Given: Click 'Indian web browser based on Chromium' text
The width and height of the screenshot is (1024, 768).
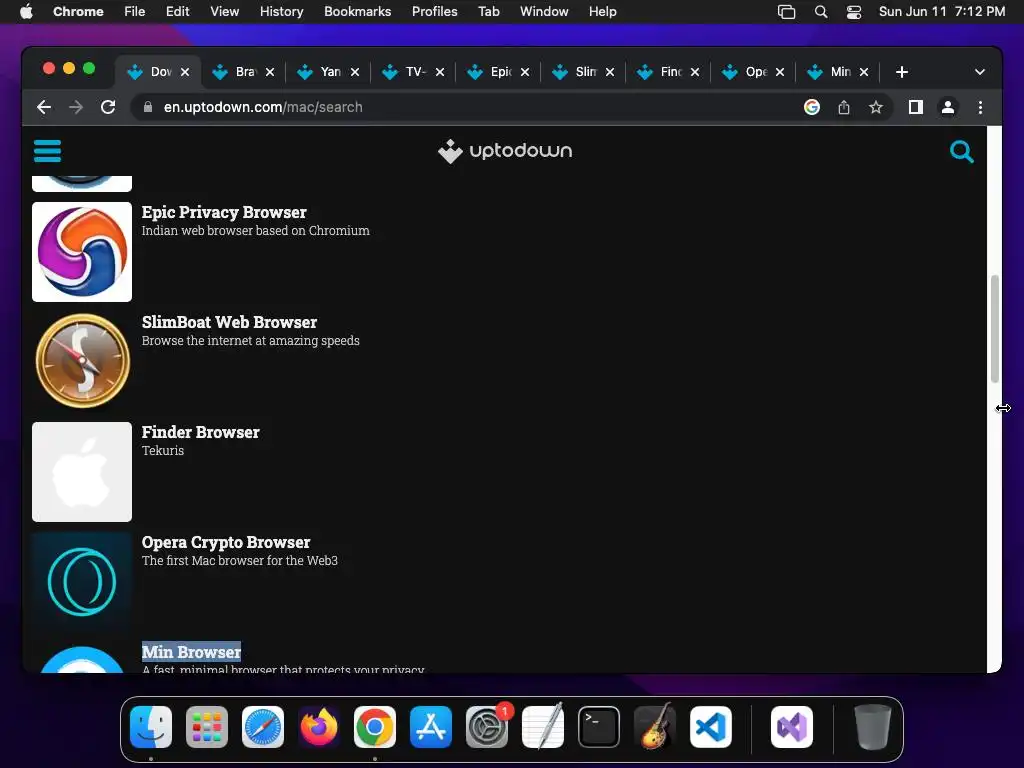Looking at the screenshot, I should tap(255, 231).
